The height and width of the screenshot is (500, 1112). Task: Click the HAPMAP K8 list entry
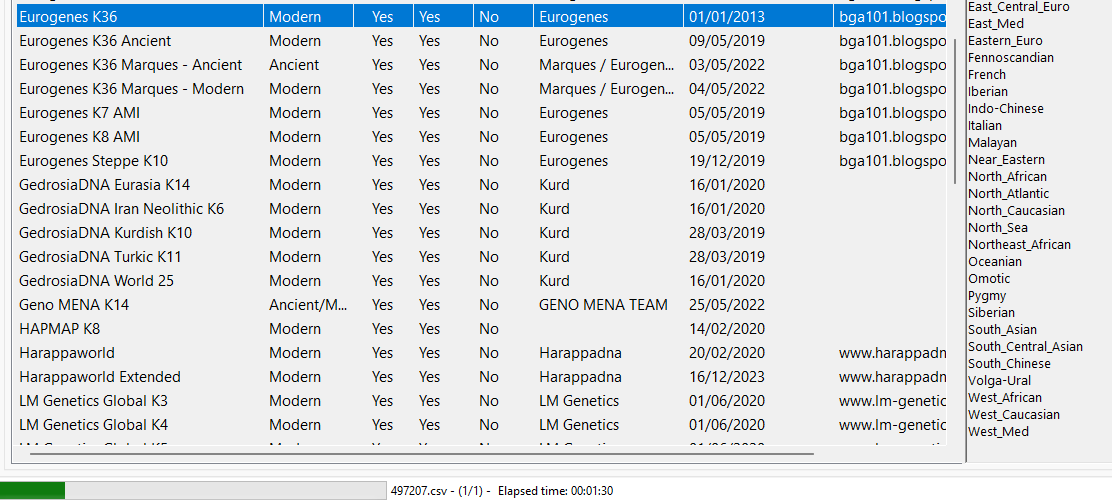pyautogui.click(x=59, y=329)
